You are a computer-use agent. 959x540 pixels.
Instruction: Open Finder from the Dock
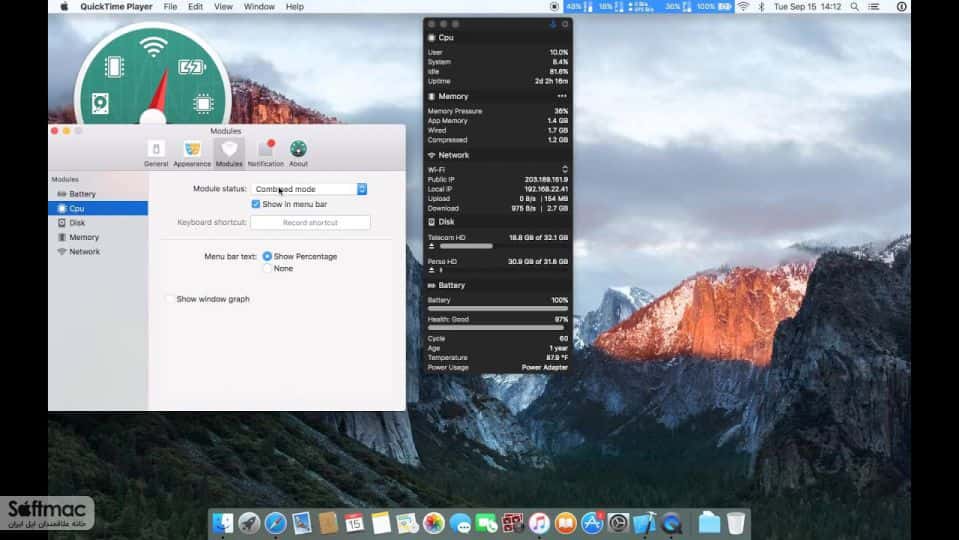(223, 523)
